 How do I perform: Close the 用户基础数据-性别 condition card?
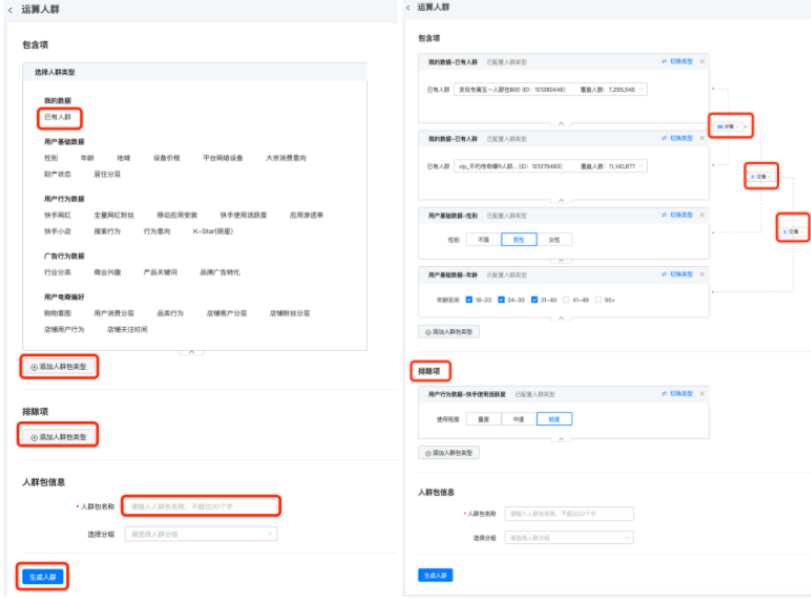701,216
